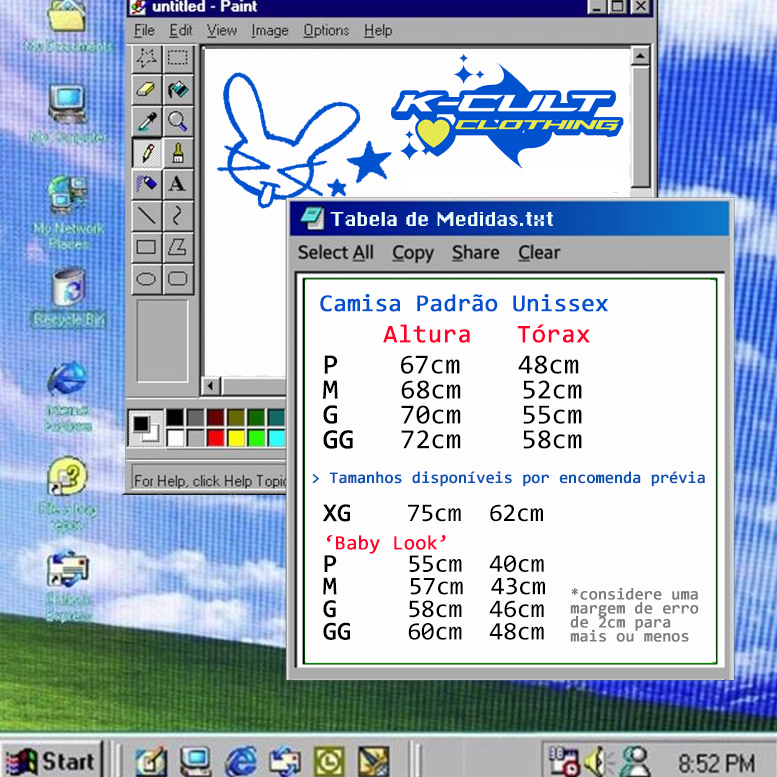The image size is (777, 777).
Task: Pick the Magnifier tool
Action: pyautogui.click(x=177, y=121)
